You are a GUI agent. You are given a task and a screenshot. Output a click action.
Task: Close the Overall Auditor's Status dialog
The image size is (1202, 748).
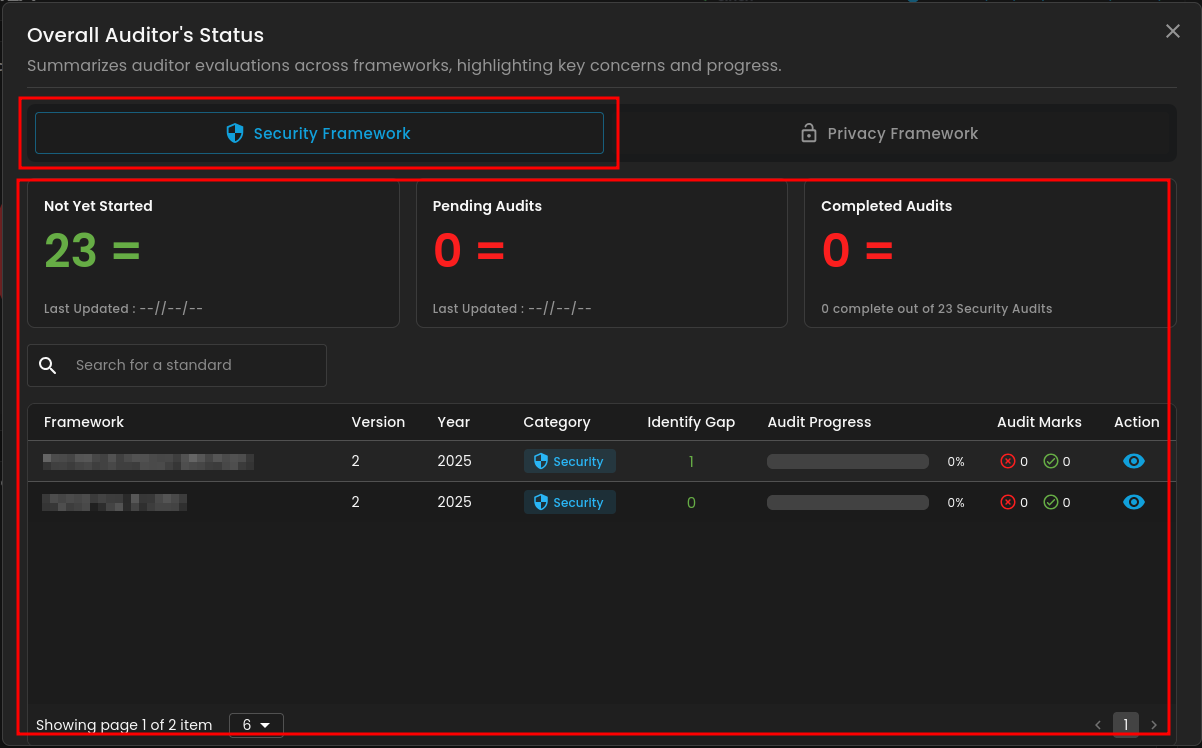point(1173,32)
